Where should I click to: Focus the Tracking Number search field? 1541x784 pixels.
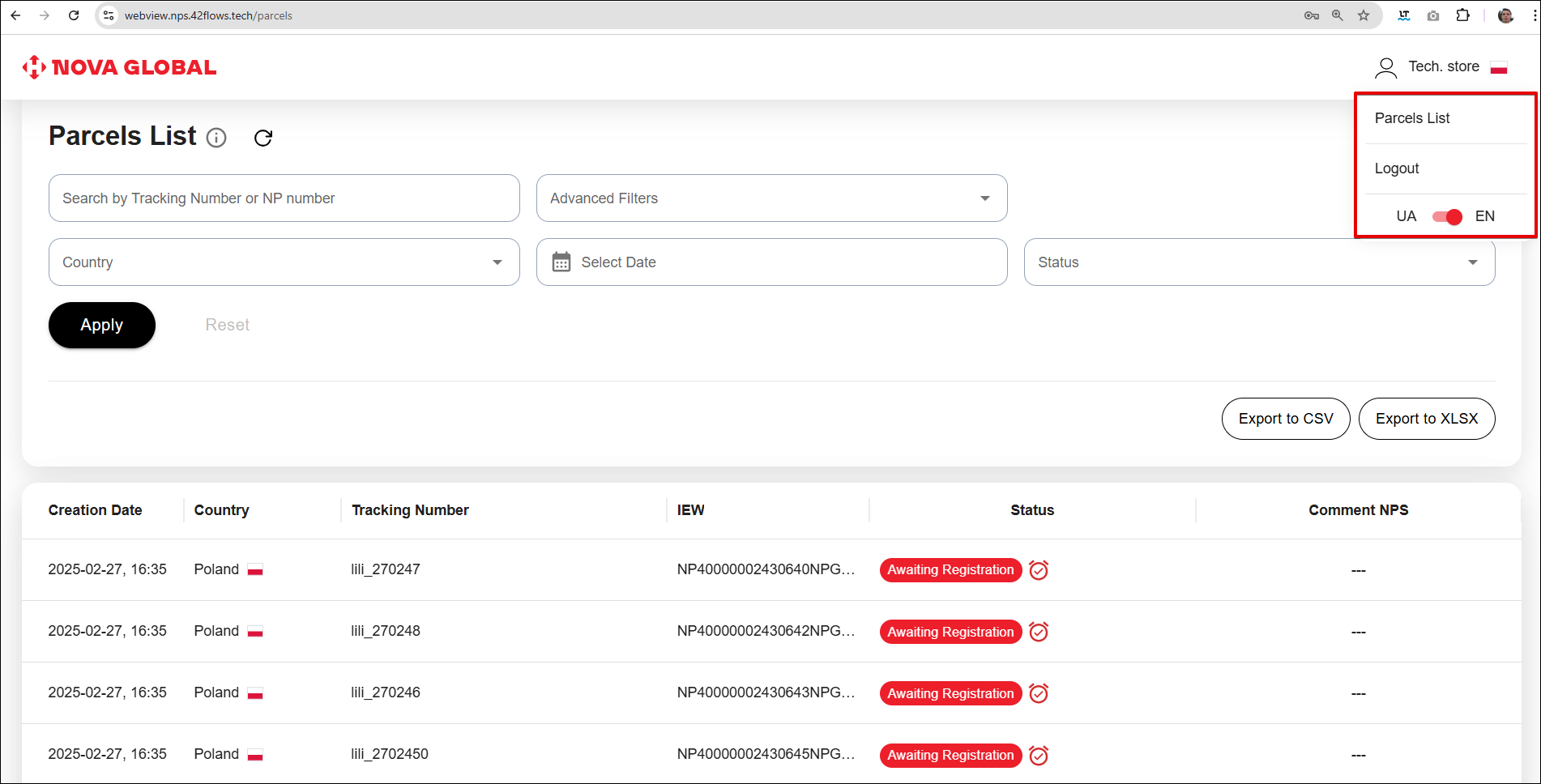pyautogui.click(x=284, y=198)
